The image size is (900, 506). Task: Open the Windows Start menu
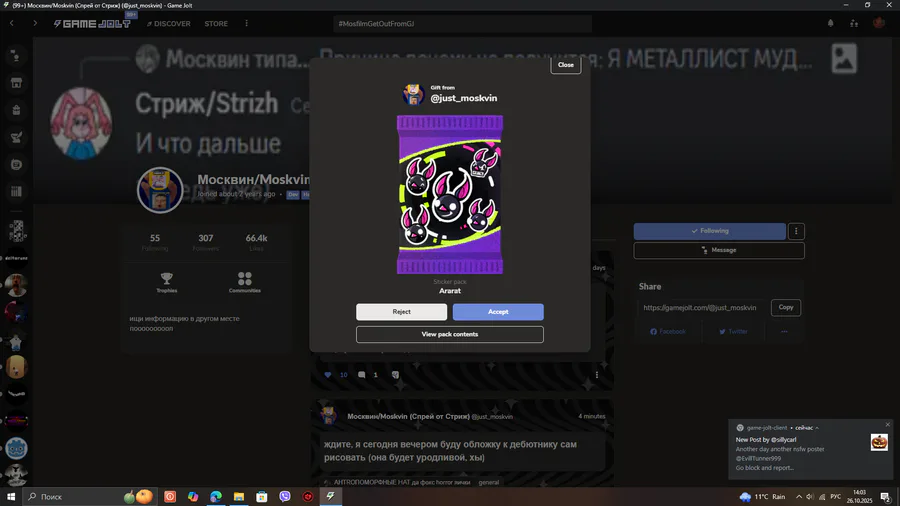click(10, 497)
